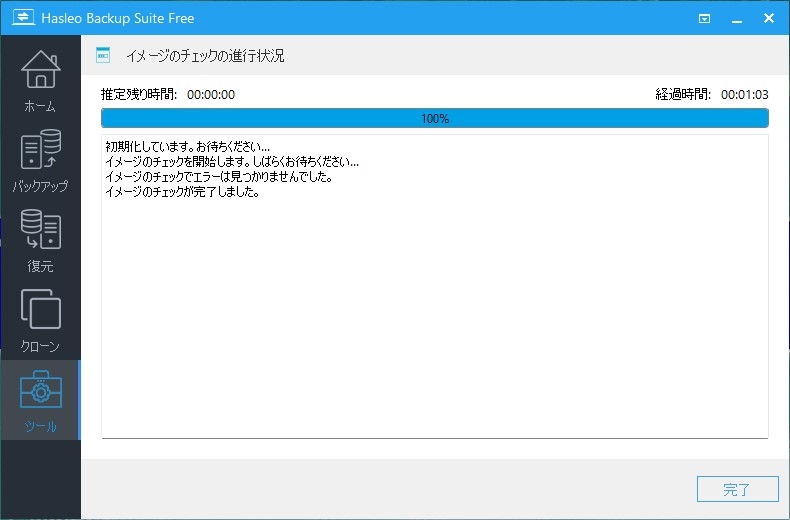Image resolution: width=790 pixels, height=520 pixels.
Task: Click the 100% progress bar
Action: pyautogui.click(x=435, y=118)
